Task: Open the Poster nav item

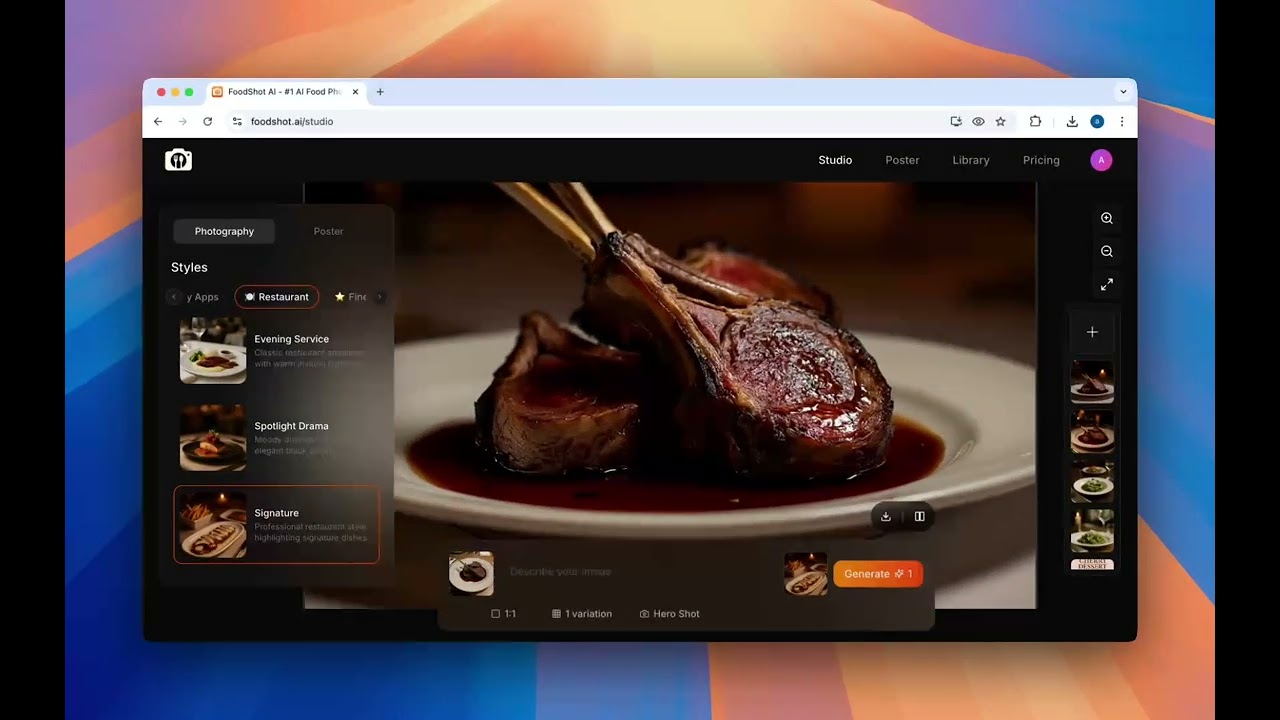Action: [x=902, y=160]
